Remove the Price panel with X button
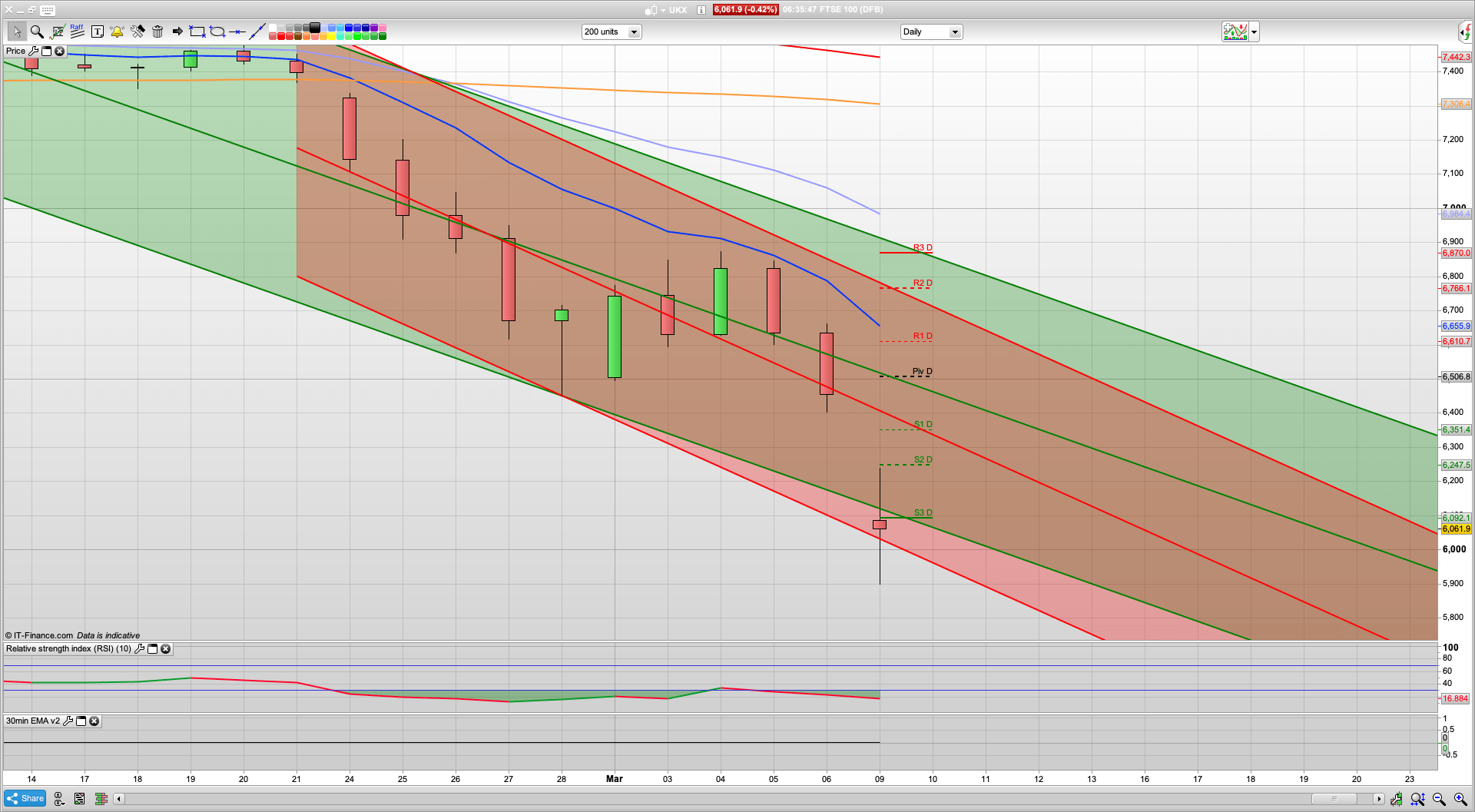 pos(59,51)
